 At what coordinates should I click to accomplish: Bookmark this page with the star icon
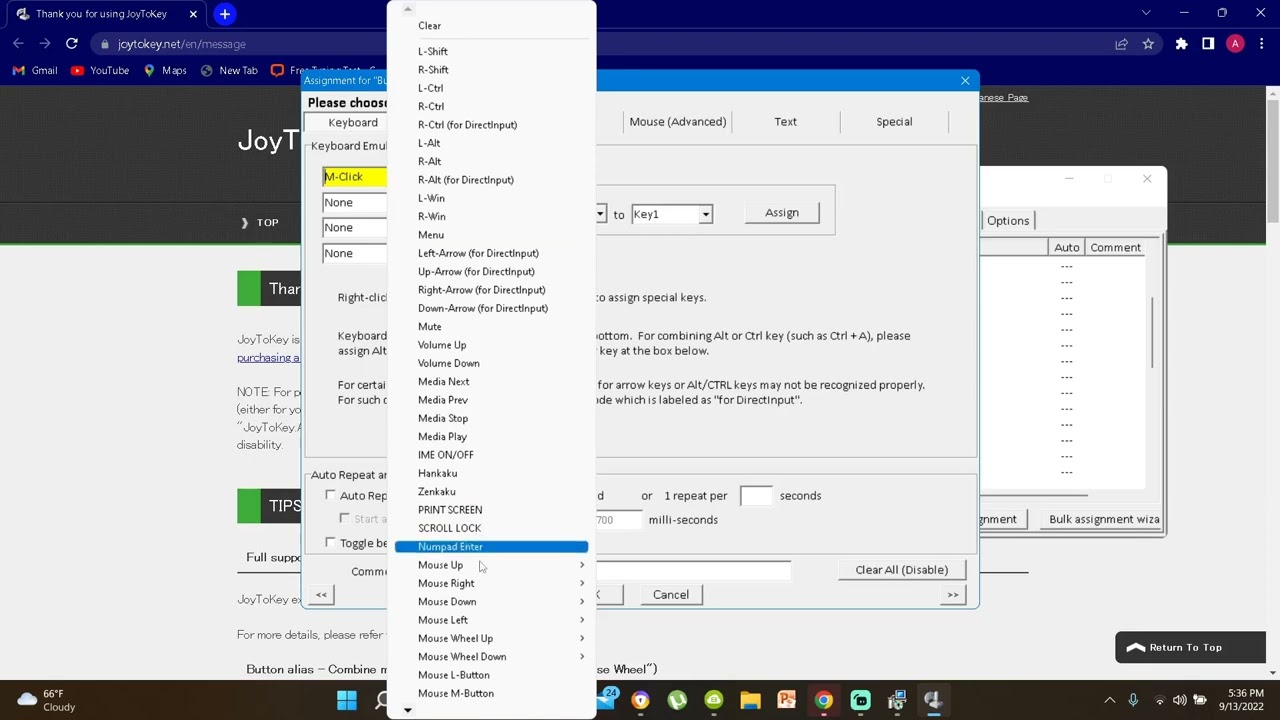(1148, 44)
